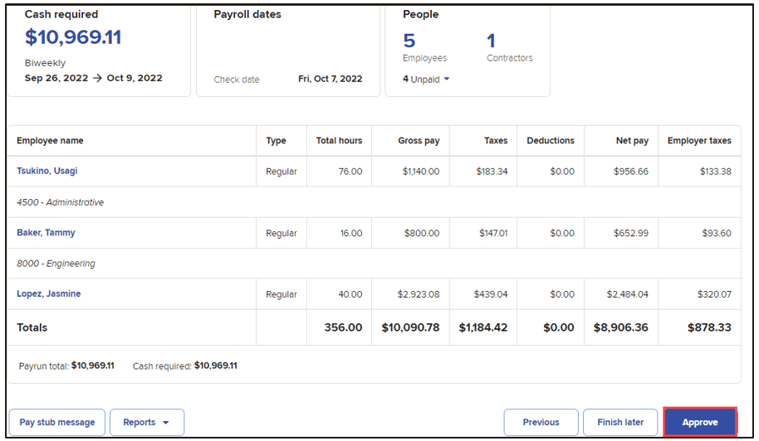Click Pay stub message button
The height and width of the screenshot is (441, 759).
coord(57,422)
